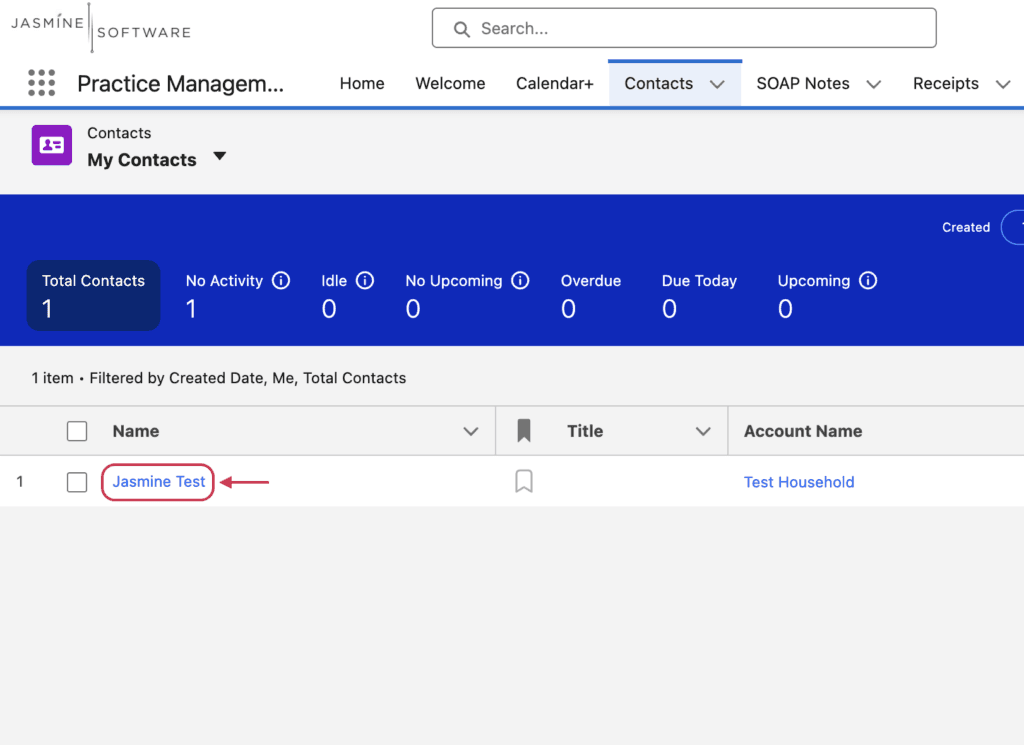Click the Idle info icon
This screenshot has width=1024, height=745.
click(x=364, y=281)
